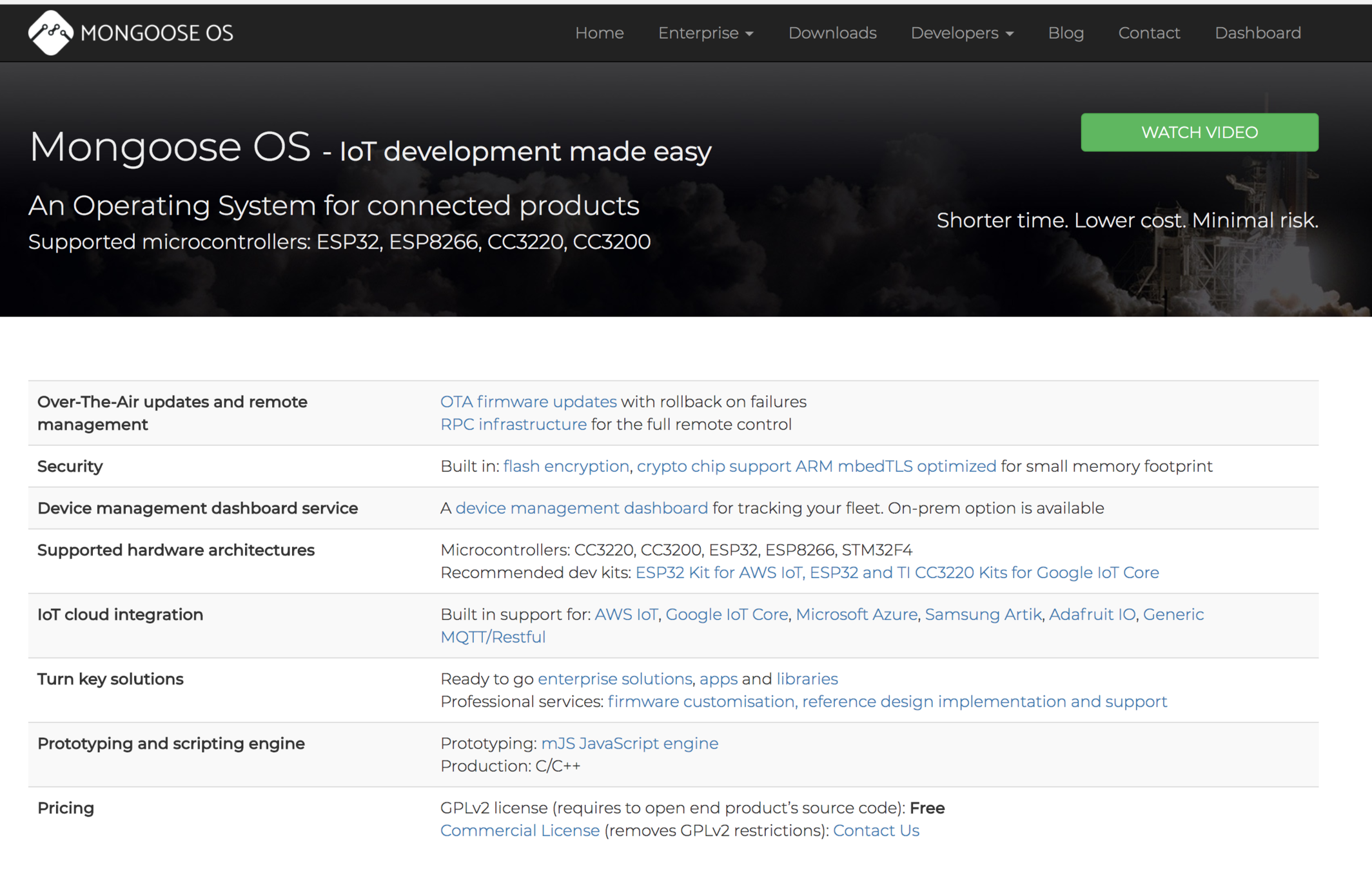Open OTA firmware updates link

[528, 401]
